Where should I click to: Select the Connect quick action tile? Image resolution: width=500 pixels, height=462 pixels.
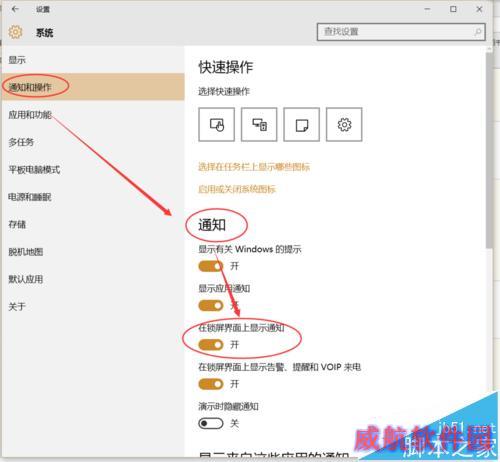(x=259, y=125)
